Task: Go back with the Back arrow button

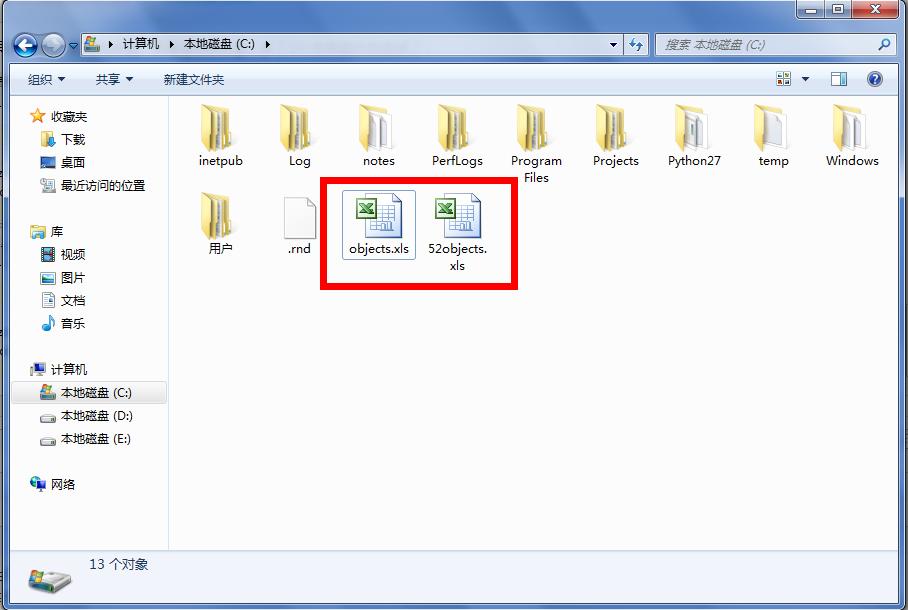Action: [x=25, y=45]
